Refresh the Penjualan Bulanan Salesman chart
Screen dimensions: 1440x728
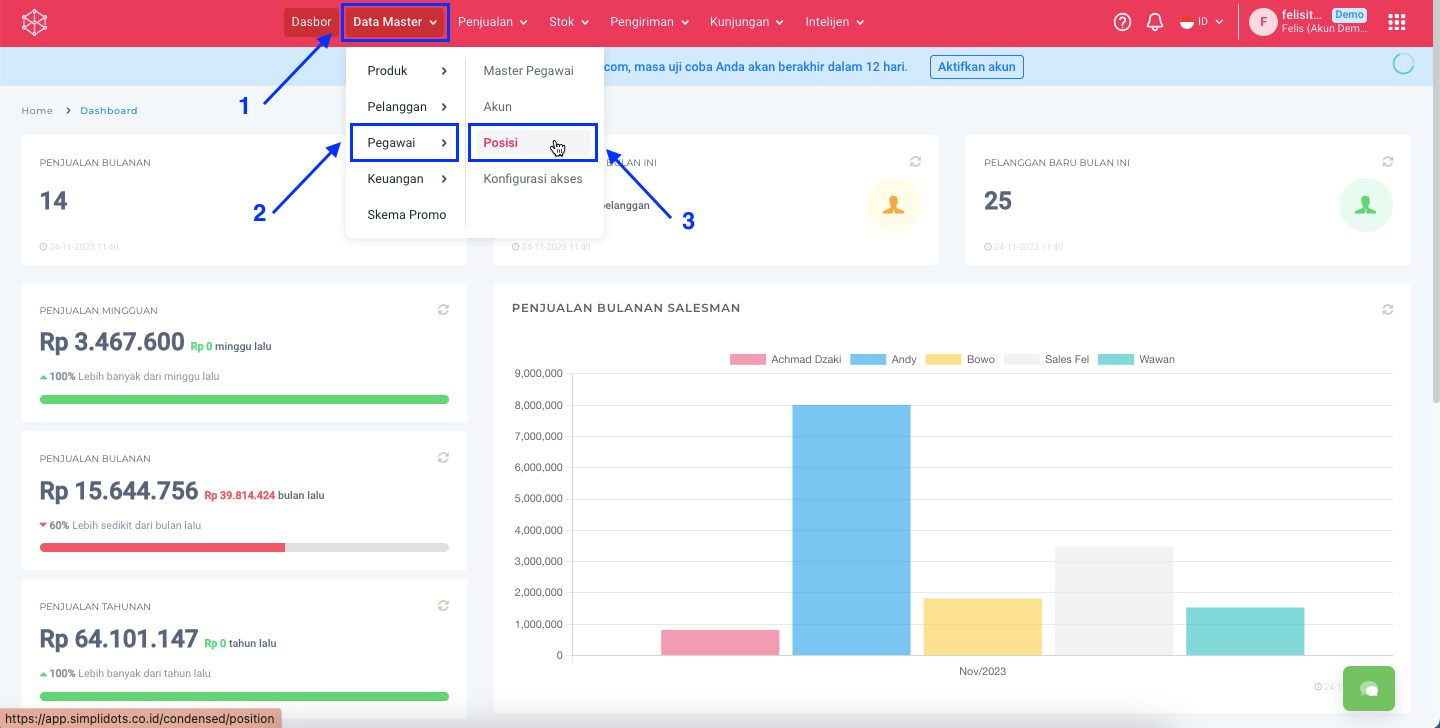point(1387,310)
